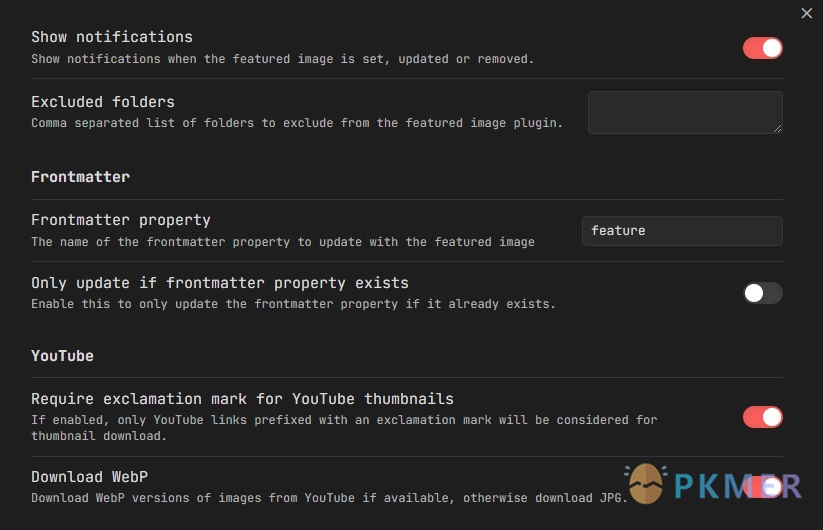
Task: Disable the Show notifications toggle
Action: pyautogui.click(x=763, y=48)
